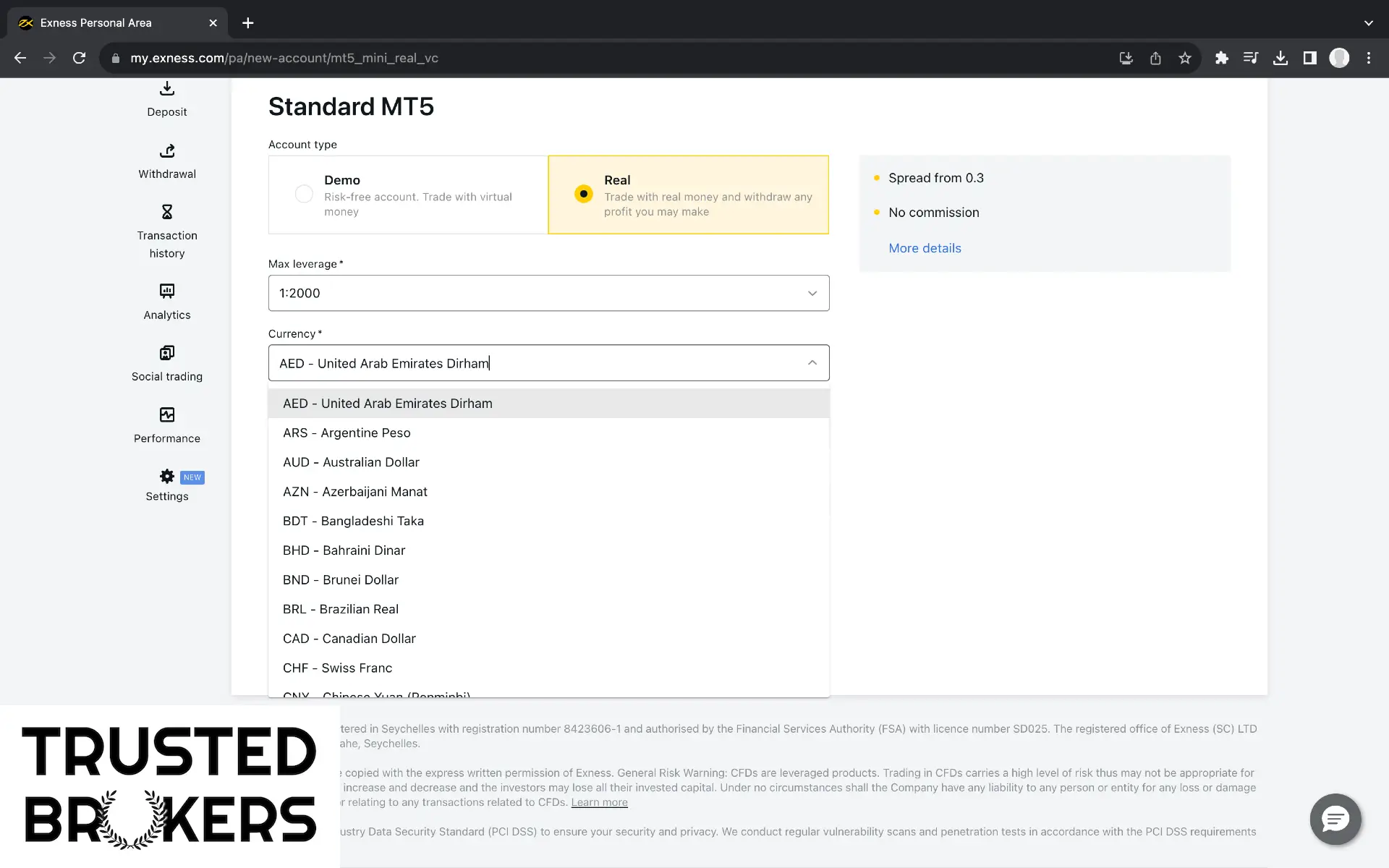The image size is (1389, 868).
Task: Click the address bar URL
Action: click(284, 58)
